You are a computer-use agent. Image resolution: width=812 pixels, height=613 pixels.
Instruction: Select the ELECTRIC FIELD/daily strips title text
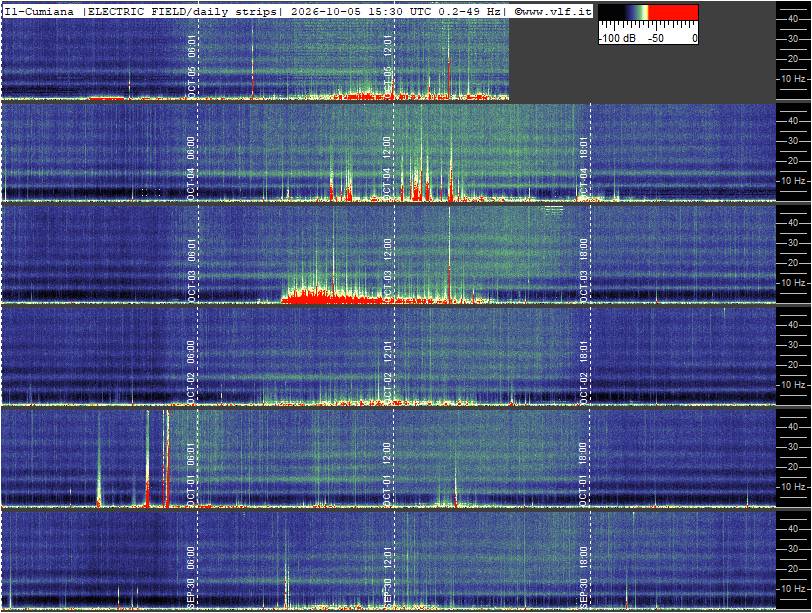182,11
